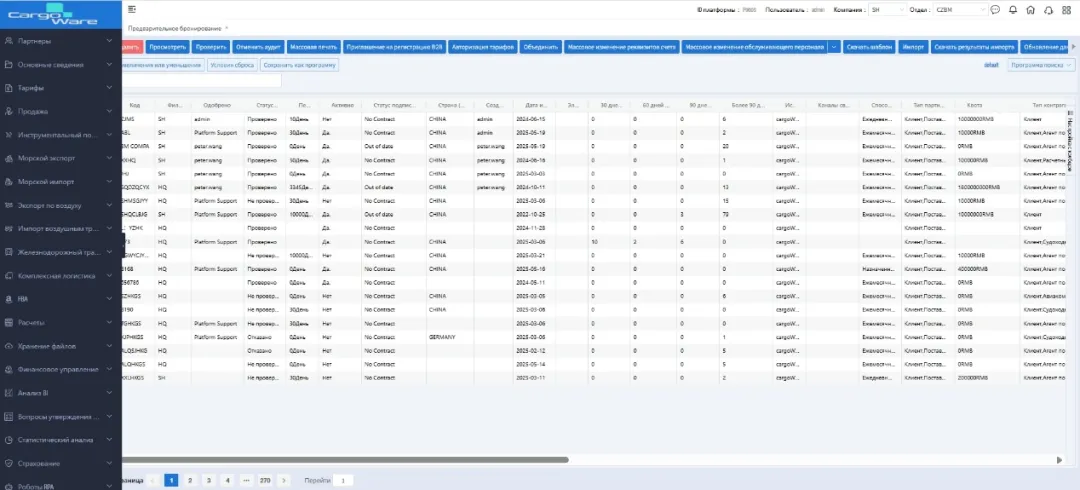Click the Перейти page number input field
This screenshot has height=490, width=1080.
coord(343,480)
